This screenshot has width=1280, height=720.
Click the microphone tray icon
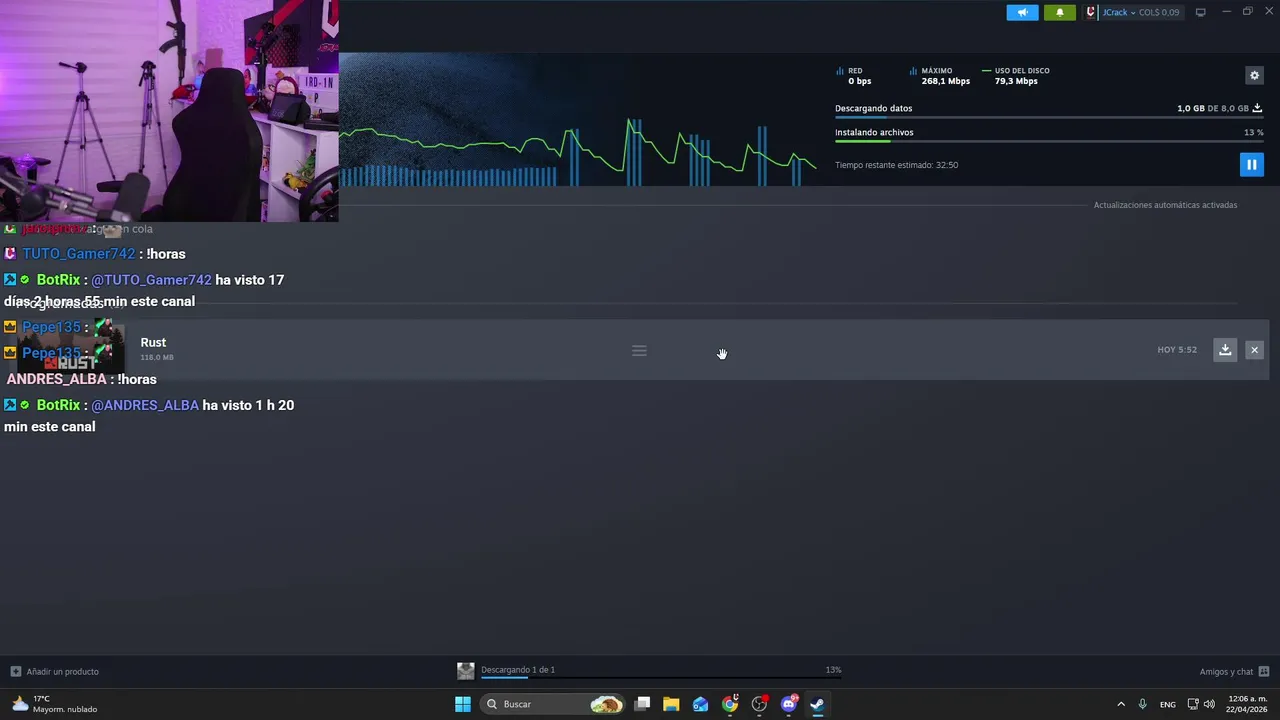point(1143,704)
